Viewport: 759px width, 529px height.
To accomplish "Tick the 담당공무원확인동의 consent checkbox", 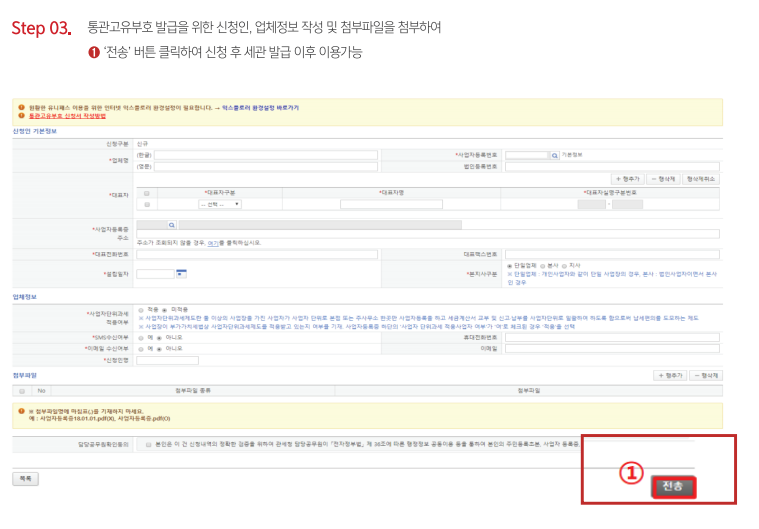I will click(148, 444).
